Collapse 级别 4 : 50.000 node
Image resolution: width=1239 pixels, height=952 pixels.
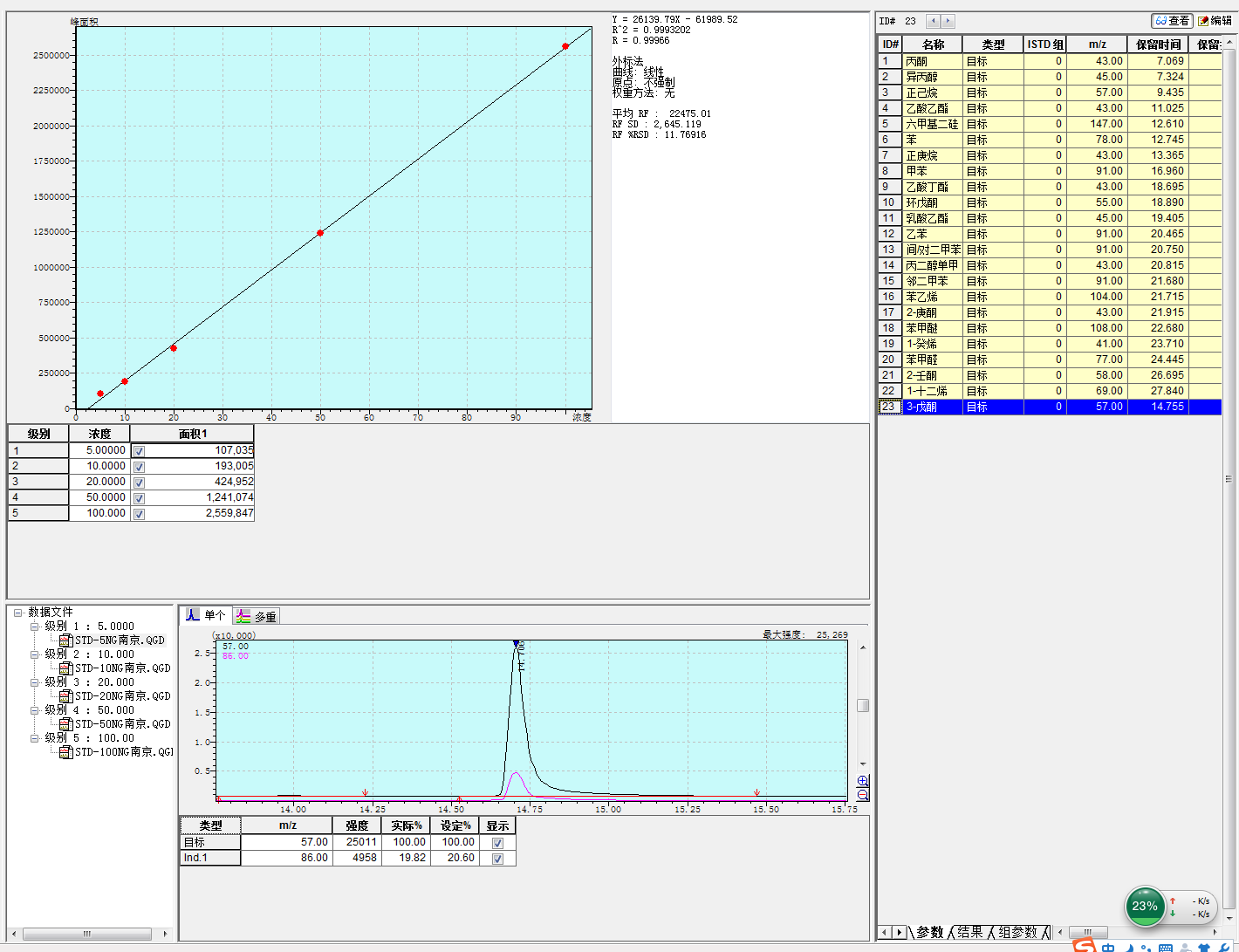point(35,710)
